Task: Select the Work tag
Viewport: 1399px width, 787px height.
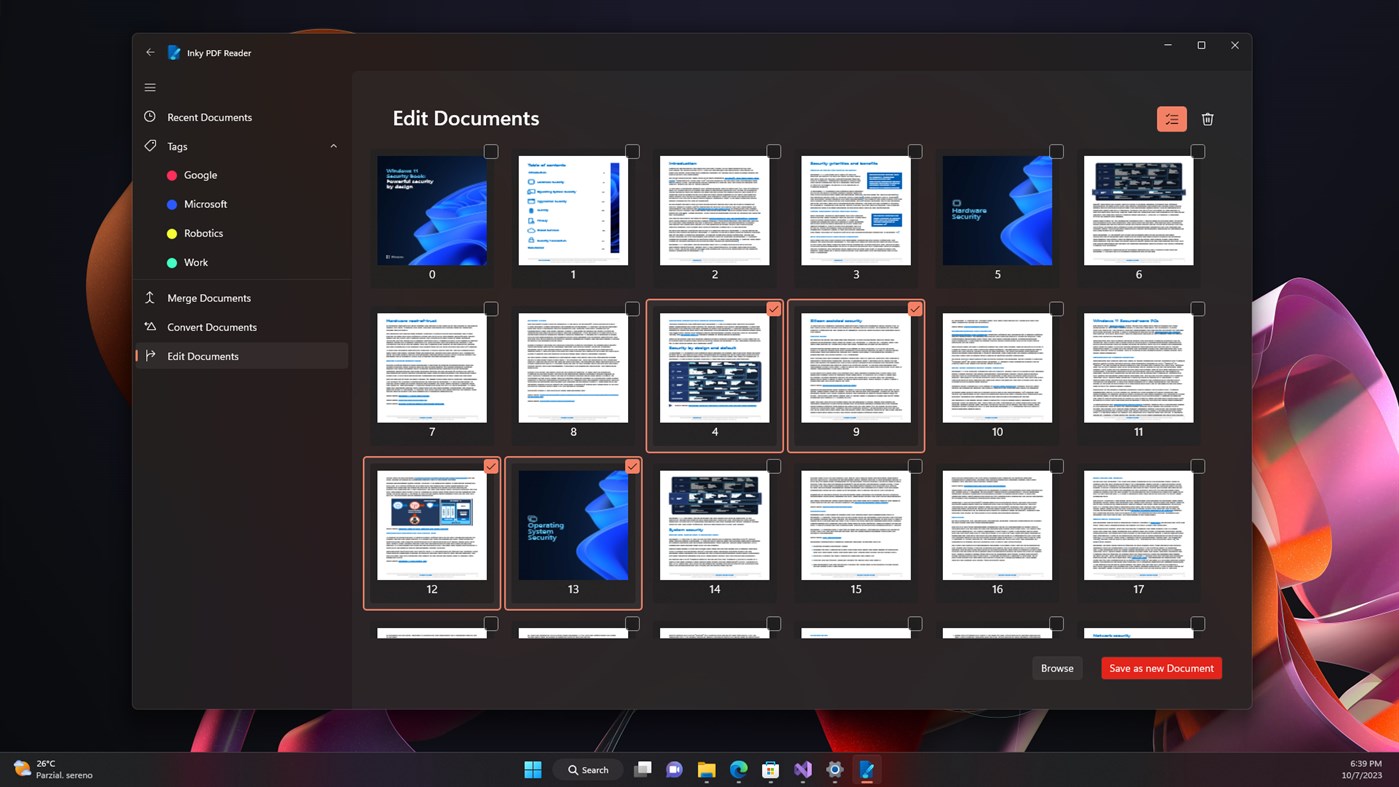Action: point(196,262)
